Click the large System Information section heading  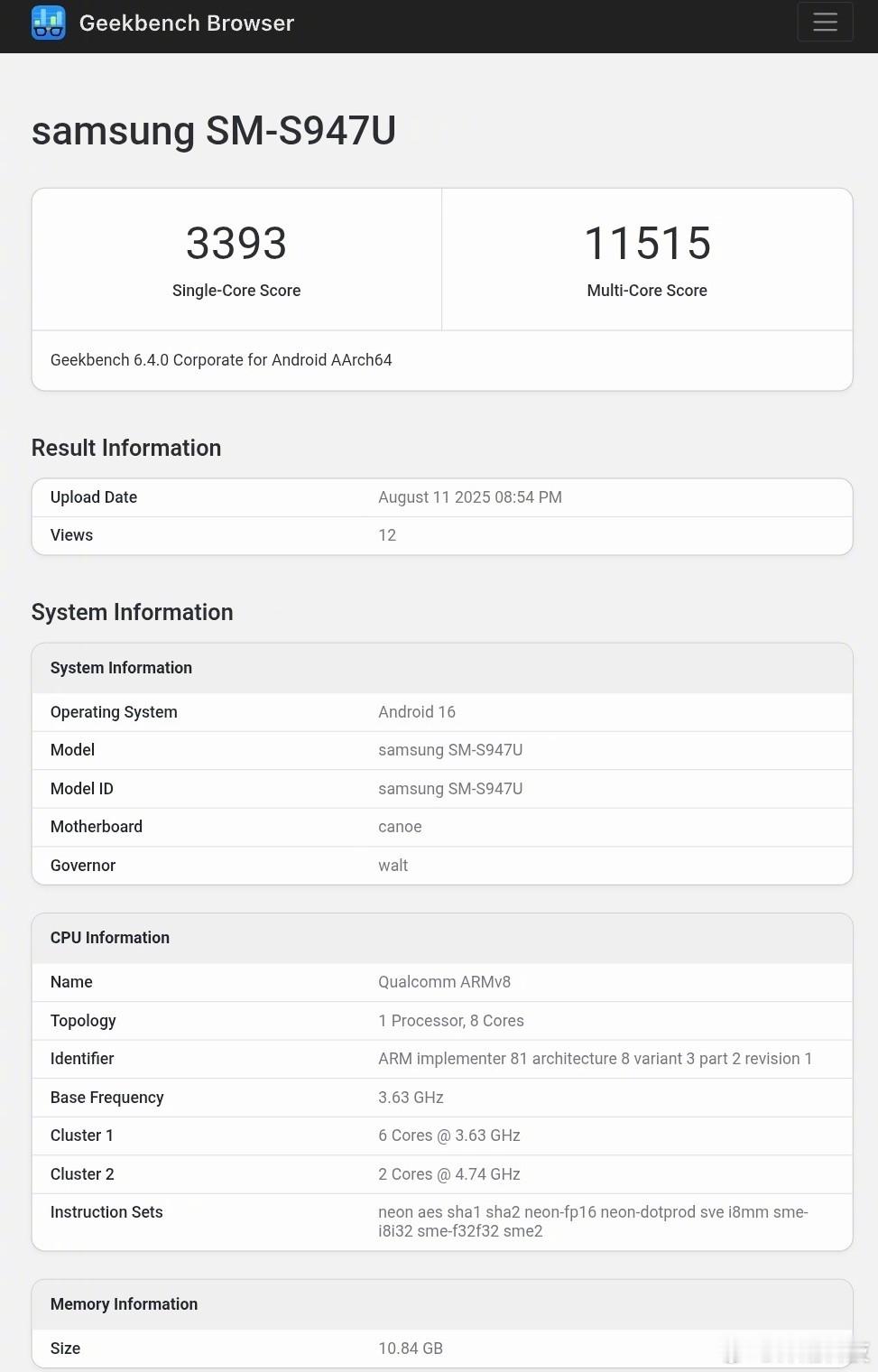[133, 612]
